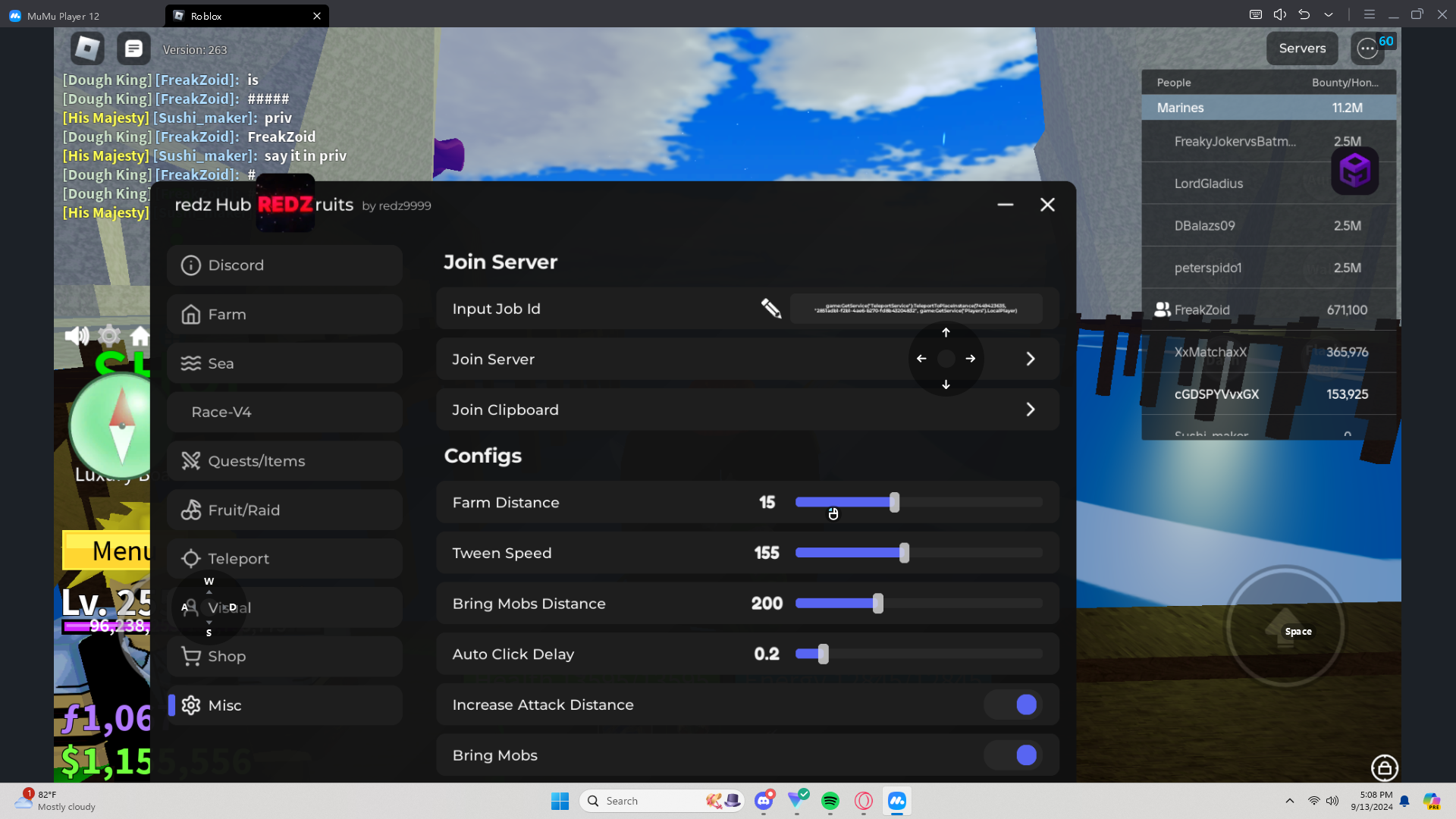
Task: Open the MuMu toolbar dropdown arrow
Action: 1329,14
